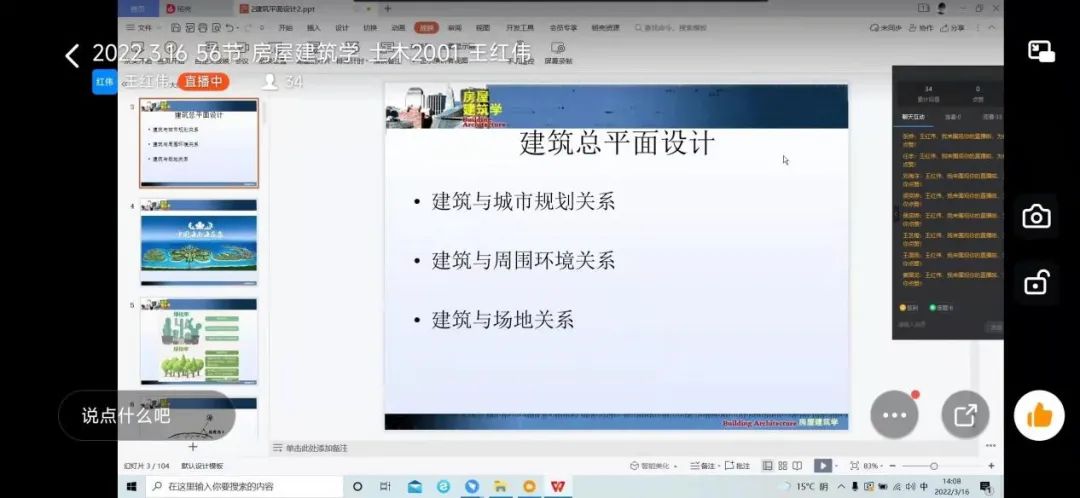
Task: Open the Windows Start menu
Action: point(131,486)
